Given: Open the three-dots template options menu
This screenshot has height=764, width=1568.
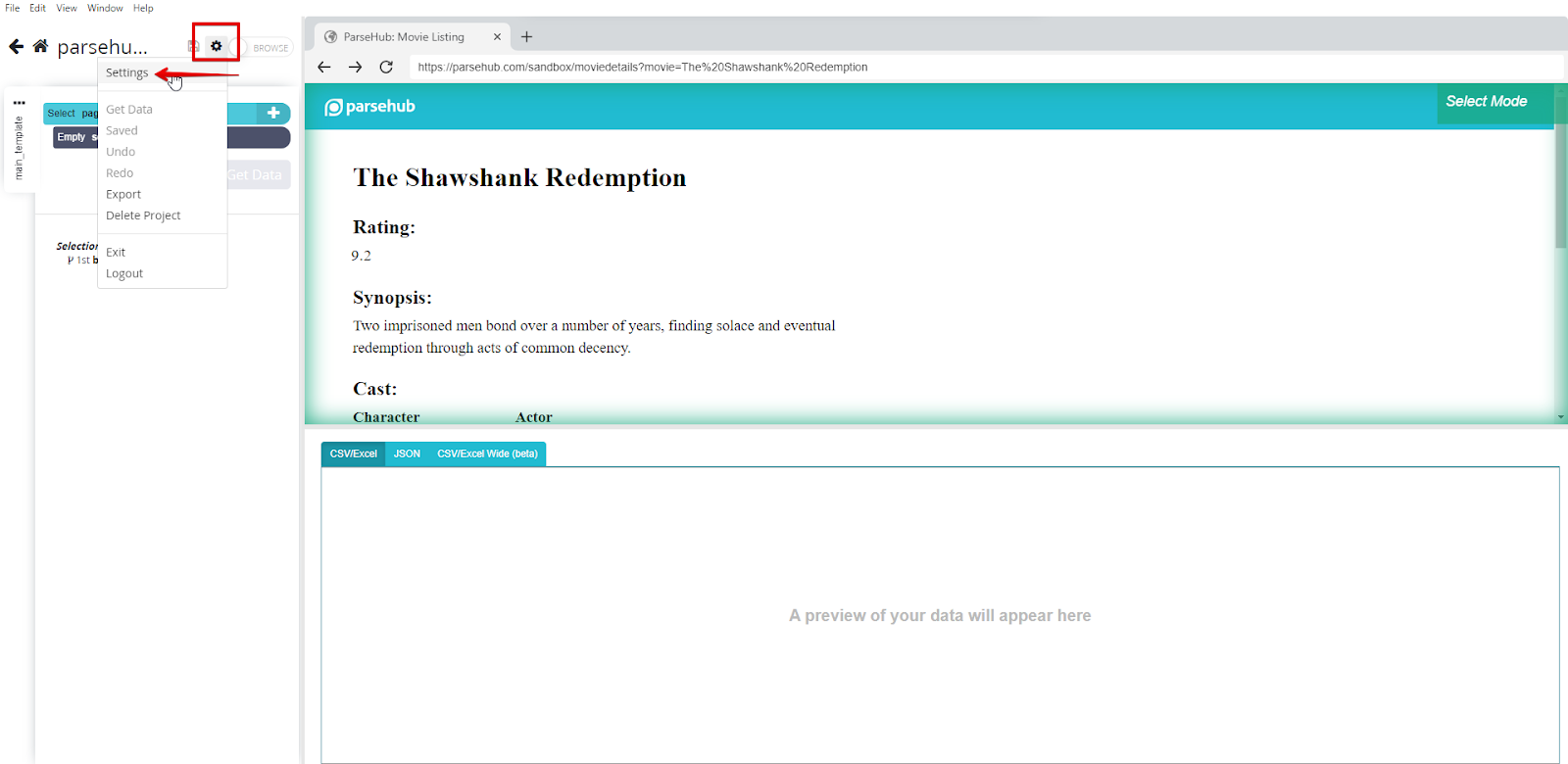Looking at the screenshot, I should click(x=19, y=102).
